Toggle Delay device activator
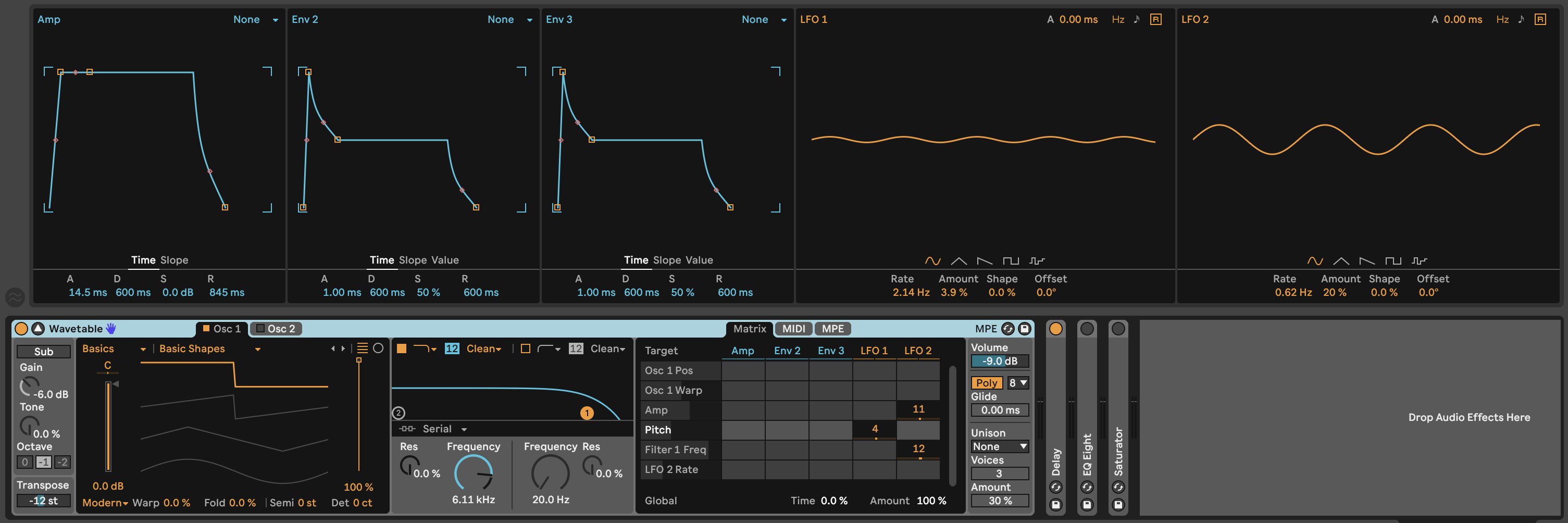The height and width of the screenshot is (523, 1568). [1056, 329]
